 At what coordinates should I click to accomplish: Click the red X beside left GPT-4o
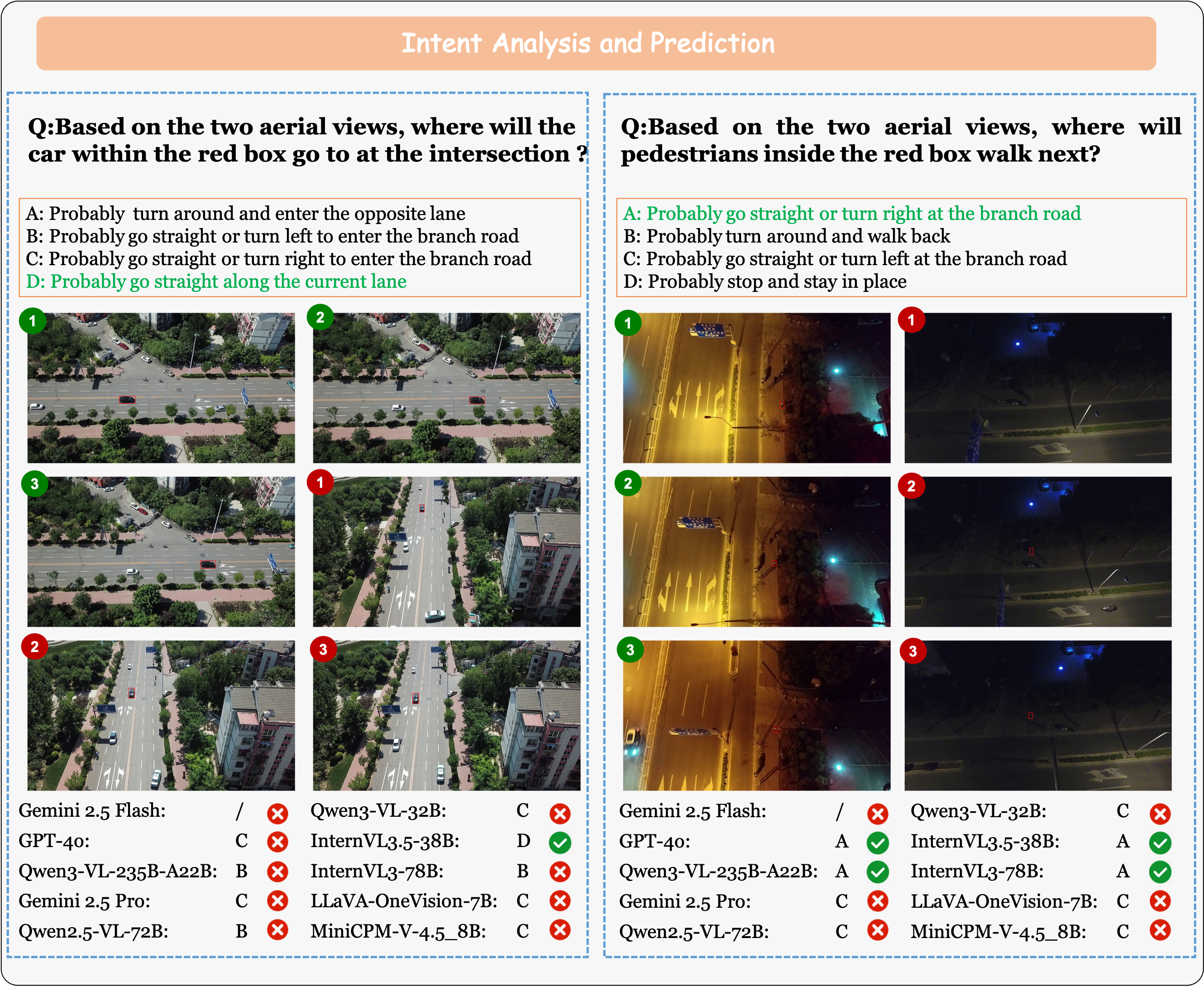(277, 841)
